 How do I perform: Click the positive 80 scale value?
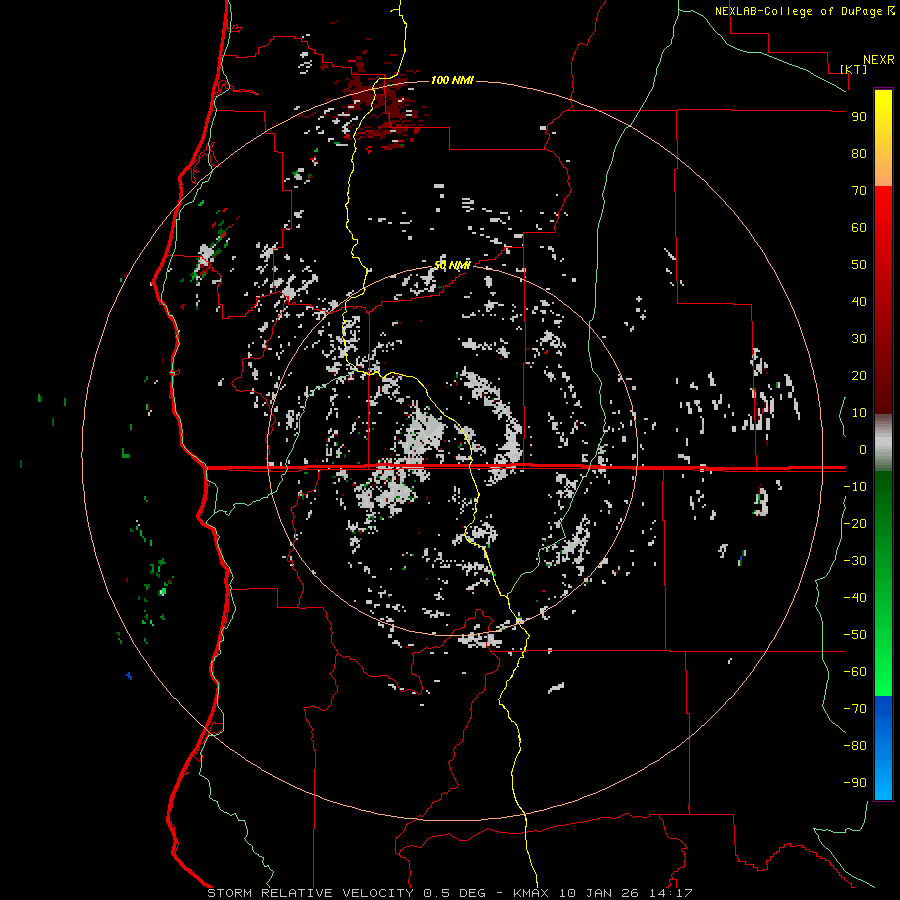pyautogui.click(x=859, y=154)
